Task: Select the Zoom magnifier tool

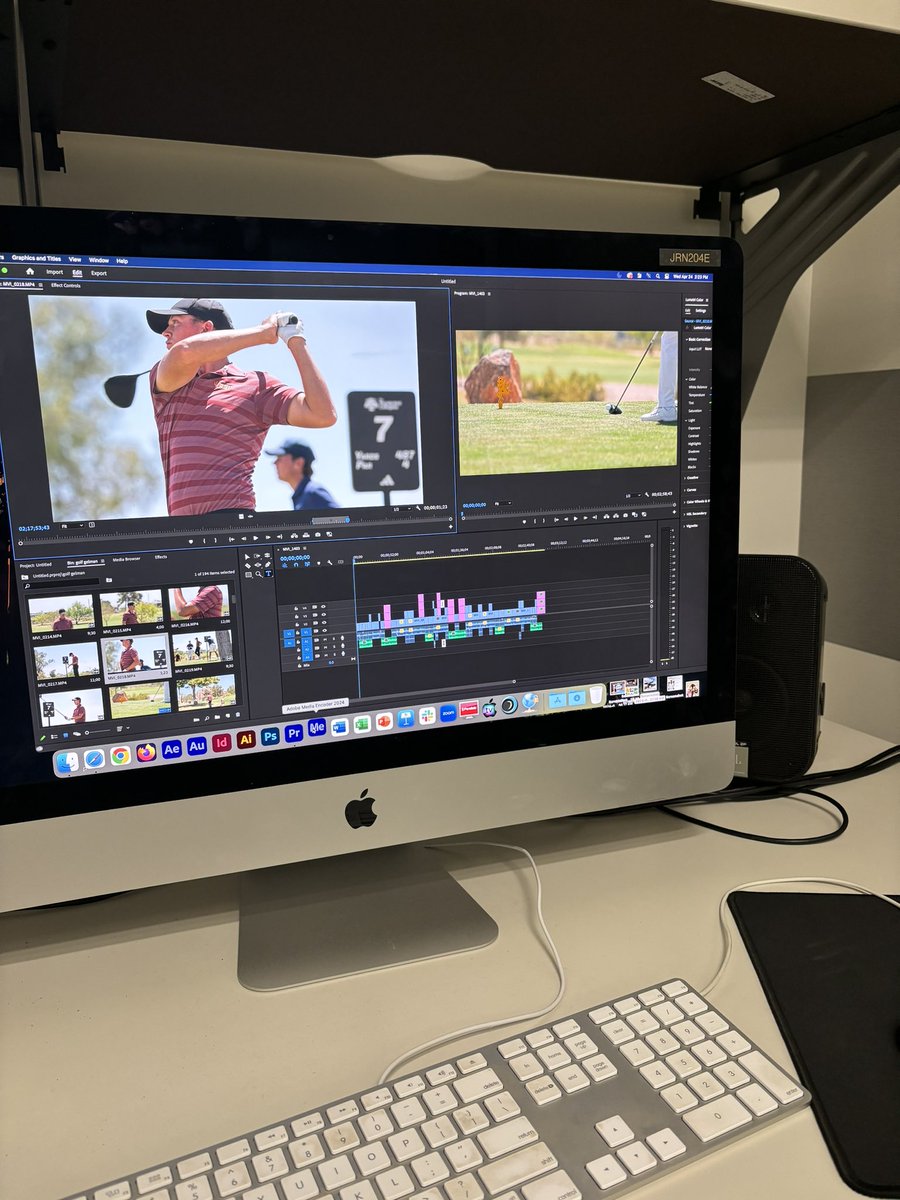Action: pos(258,574)
